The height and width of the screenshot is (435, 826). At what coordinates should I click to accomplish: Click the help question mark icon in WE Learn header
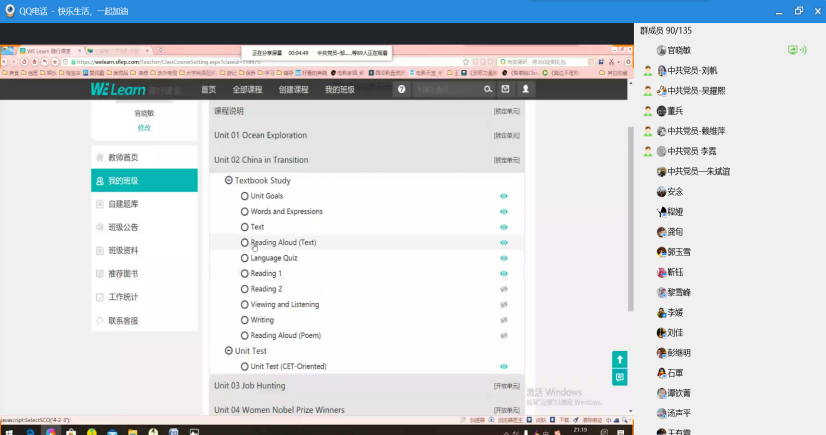402,89
